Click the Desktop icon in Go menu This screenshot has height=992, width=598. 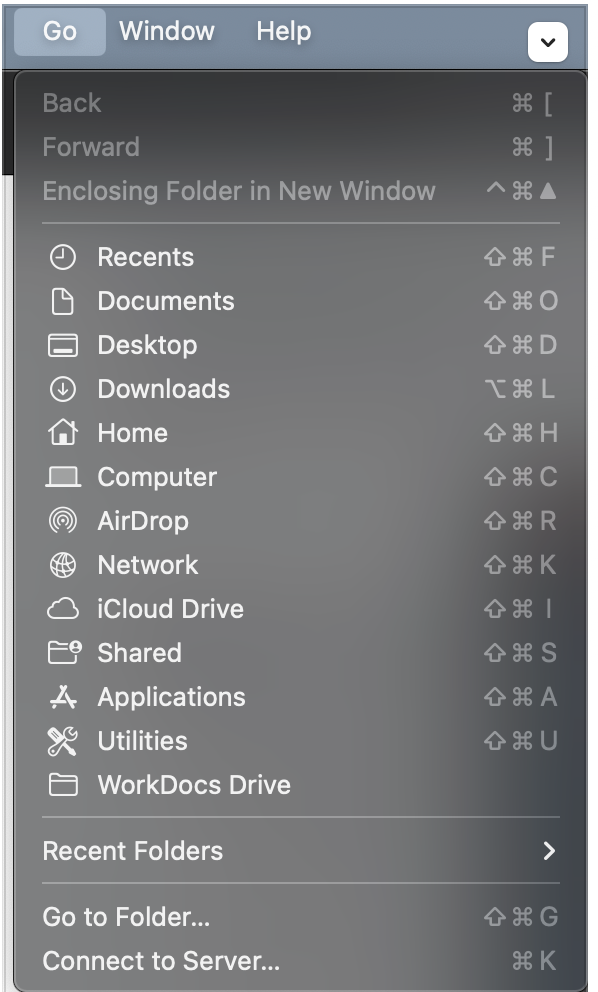click(63, 345)
